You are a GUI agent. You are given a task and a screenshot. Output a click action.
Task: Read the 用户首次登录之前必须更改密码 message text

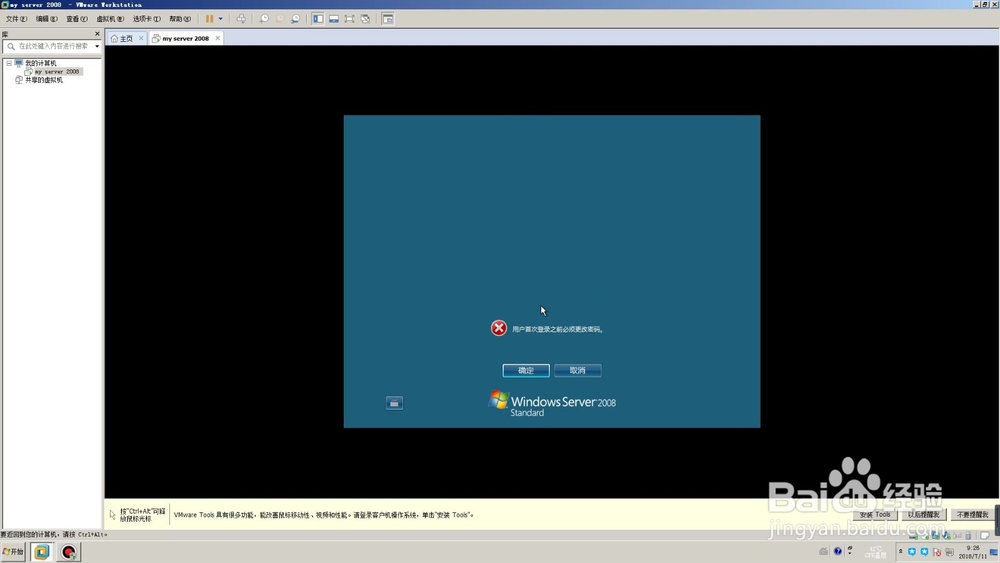pos(557,330)
